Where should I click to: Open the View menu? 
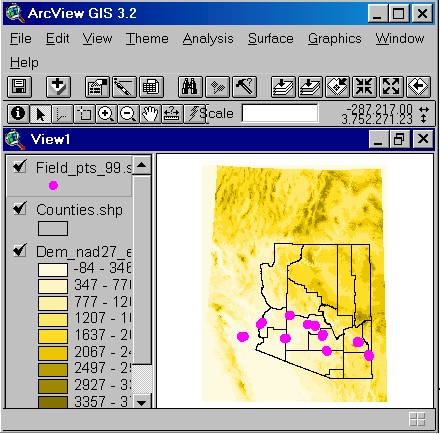pyautogui.click(x=97, y=39)
